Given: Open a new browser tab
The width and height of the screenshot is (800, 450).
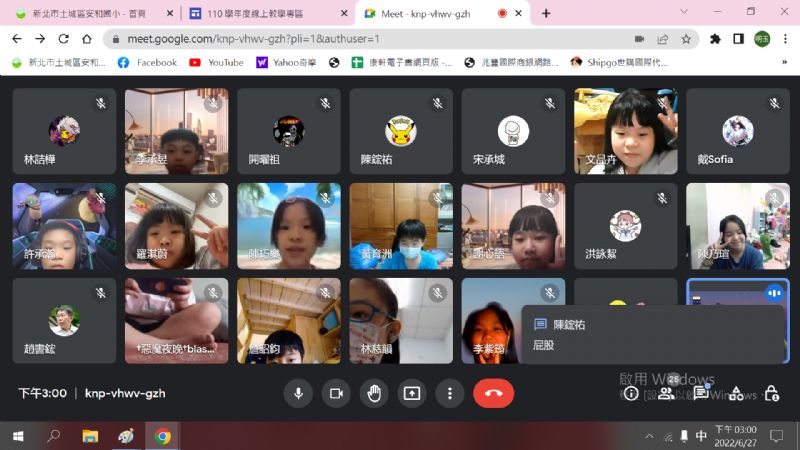Looking at the screenshot, I should click(x=546, y=13).
